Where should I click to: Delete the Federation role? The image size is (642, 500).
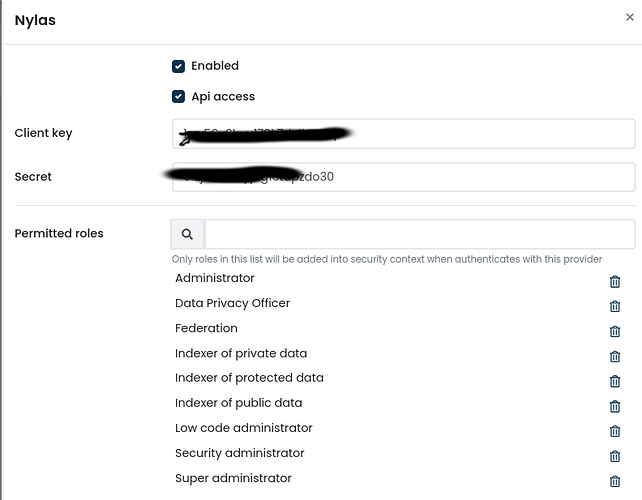[615, 331]
